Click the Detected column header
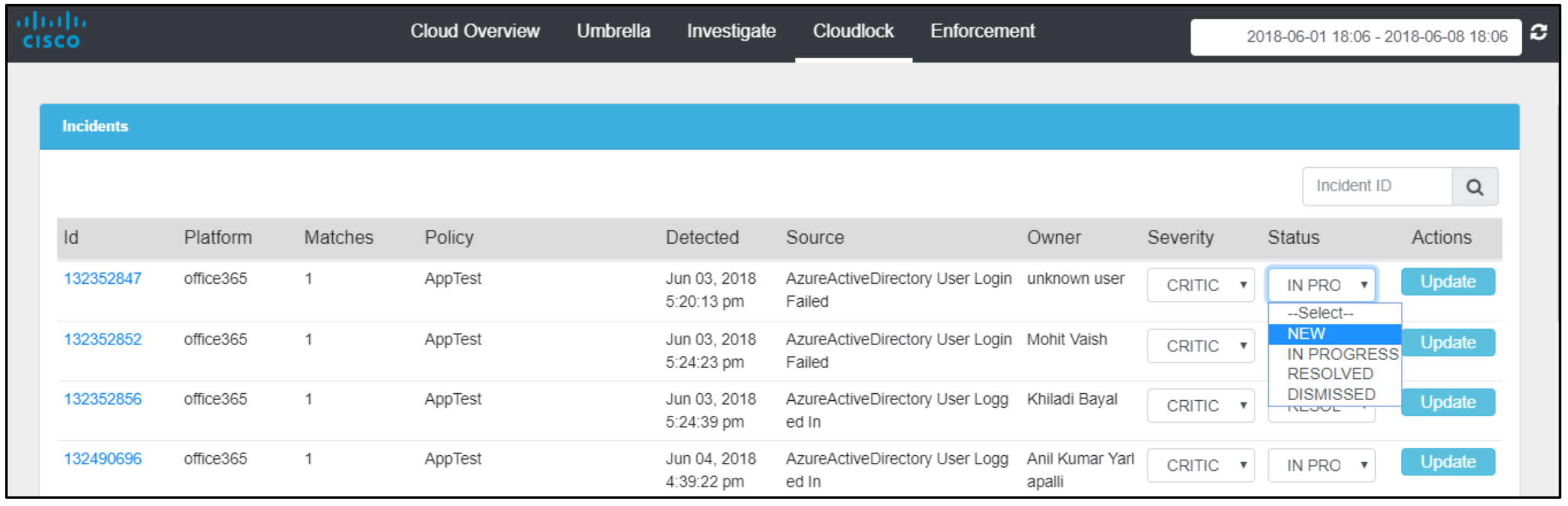Screen dimensions: 1568x506 (x=702, y=237)
